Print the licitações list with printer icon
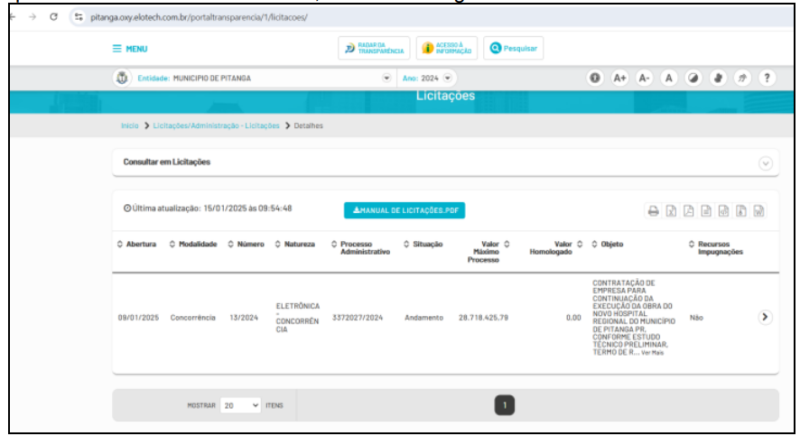Screen dimensions: 800x436 coord(653,211)
